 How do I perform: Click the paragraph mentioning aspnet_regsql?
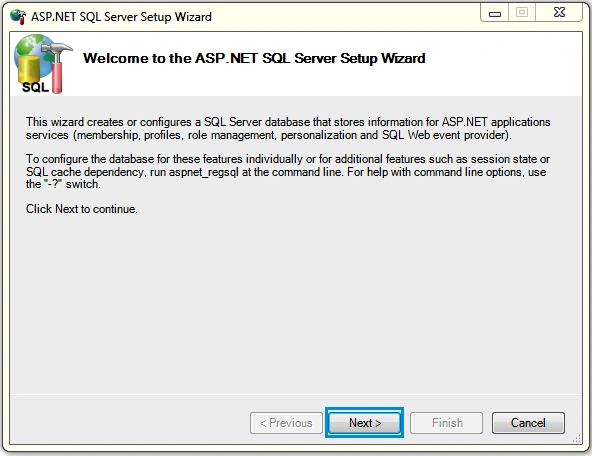pyautogui.click(x=288, y=171)
